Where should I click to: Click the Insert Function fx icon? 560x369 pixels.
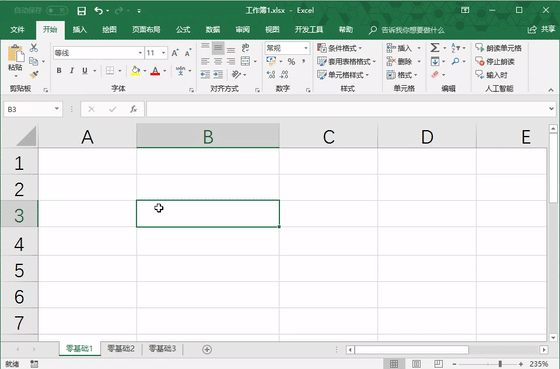134,109
